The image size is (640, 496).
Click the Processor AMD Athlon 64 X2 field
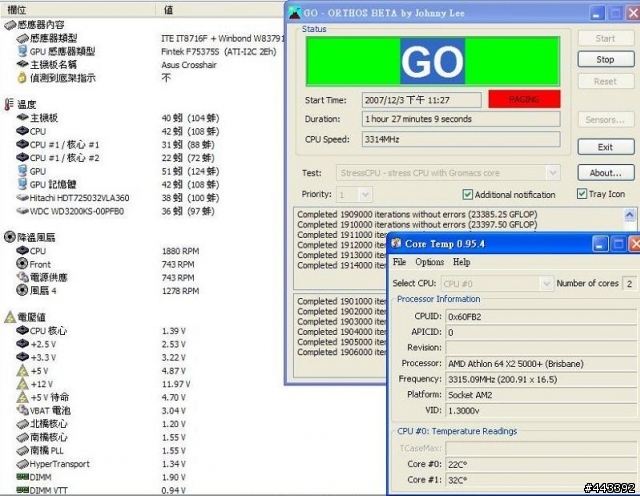[542, 363]
